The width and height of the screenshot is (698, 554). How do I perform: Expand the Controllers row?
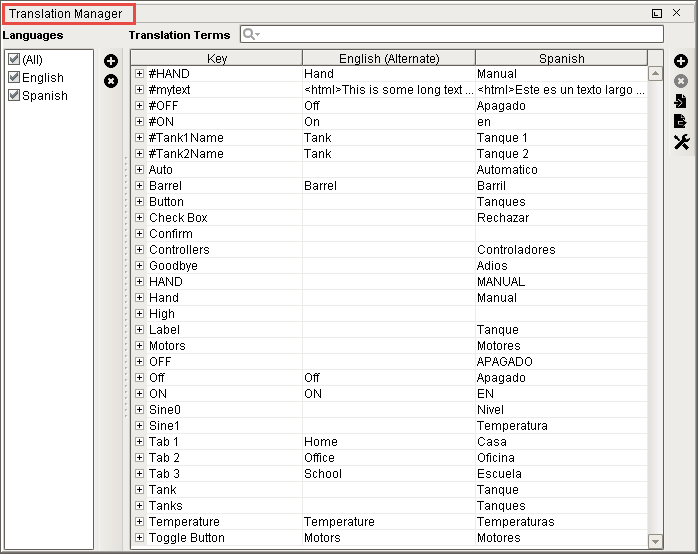tap(139, 250)
